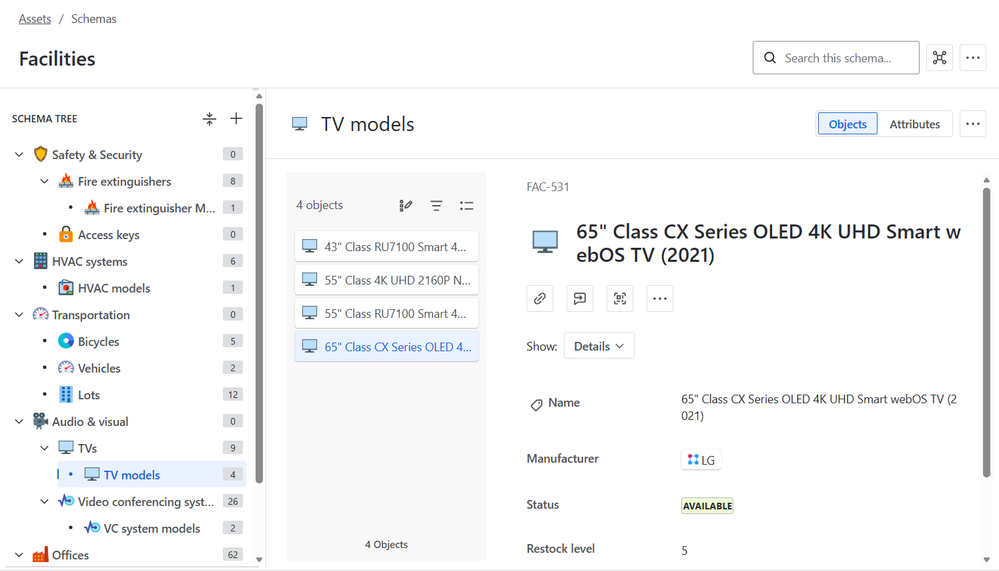Collapse Video conferencing systems node
Image resolution: width=999 pixels, height=571 pixels.
click(45, 502)
